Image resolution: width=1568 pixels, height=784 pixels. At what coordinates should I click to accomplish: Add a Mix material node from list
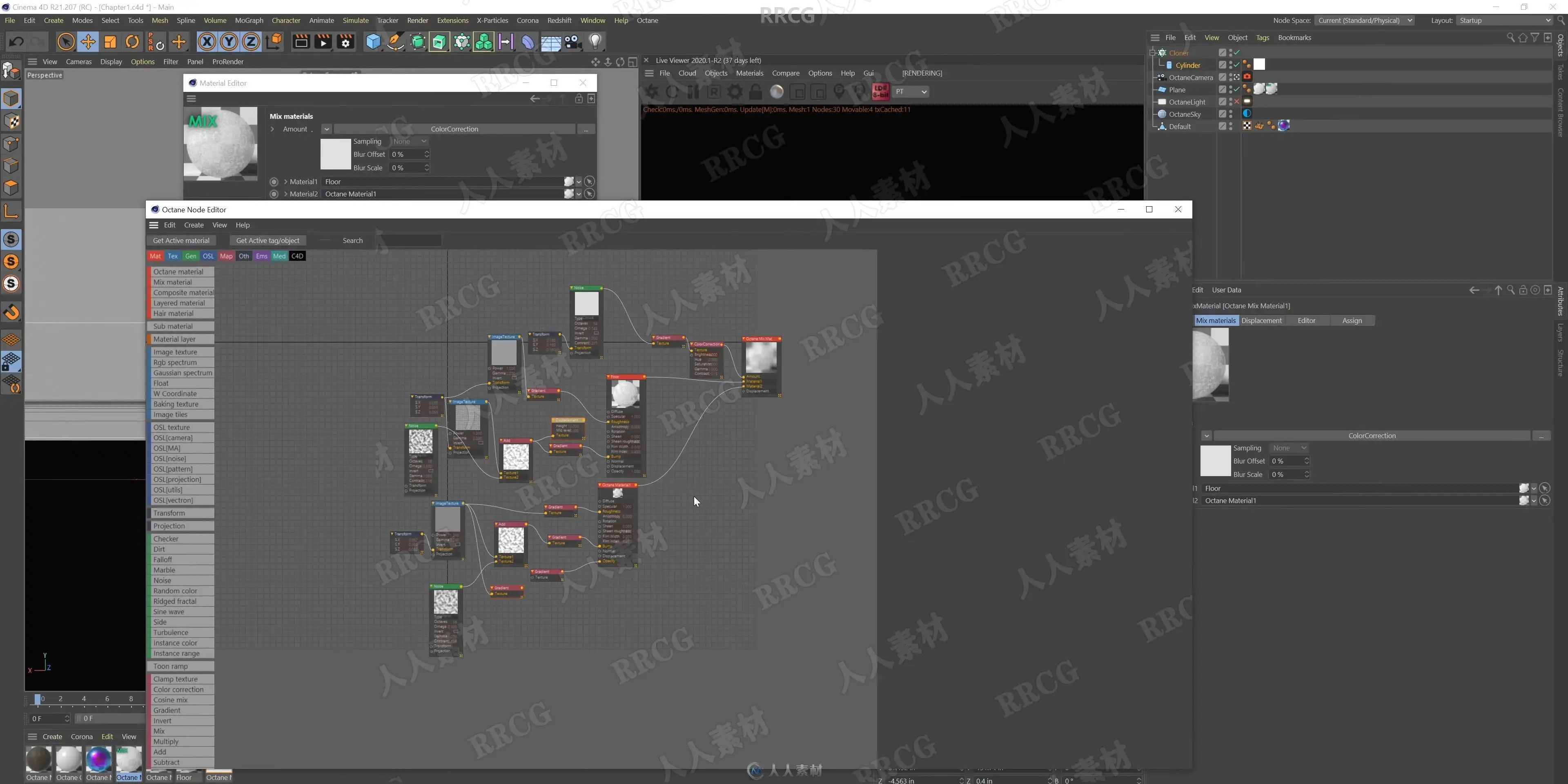click(182, 282)
